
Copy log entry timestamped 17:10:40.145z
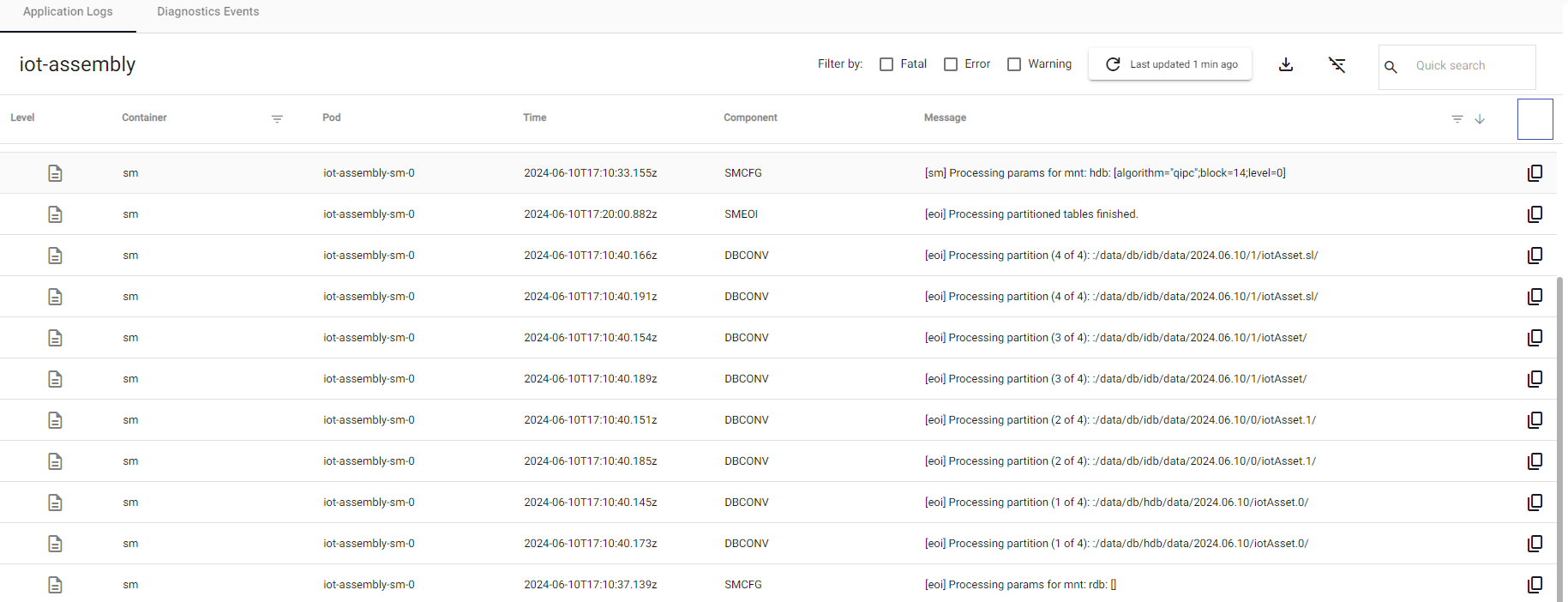tap(1535, 503)
